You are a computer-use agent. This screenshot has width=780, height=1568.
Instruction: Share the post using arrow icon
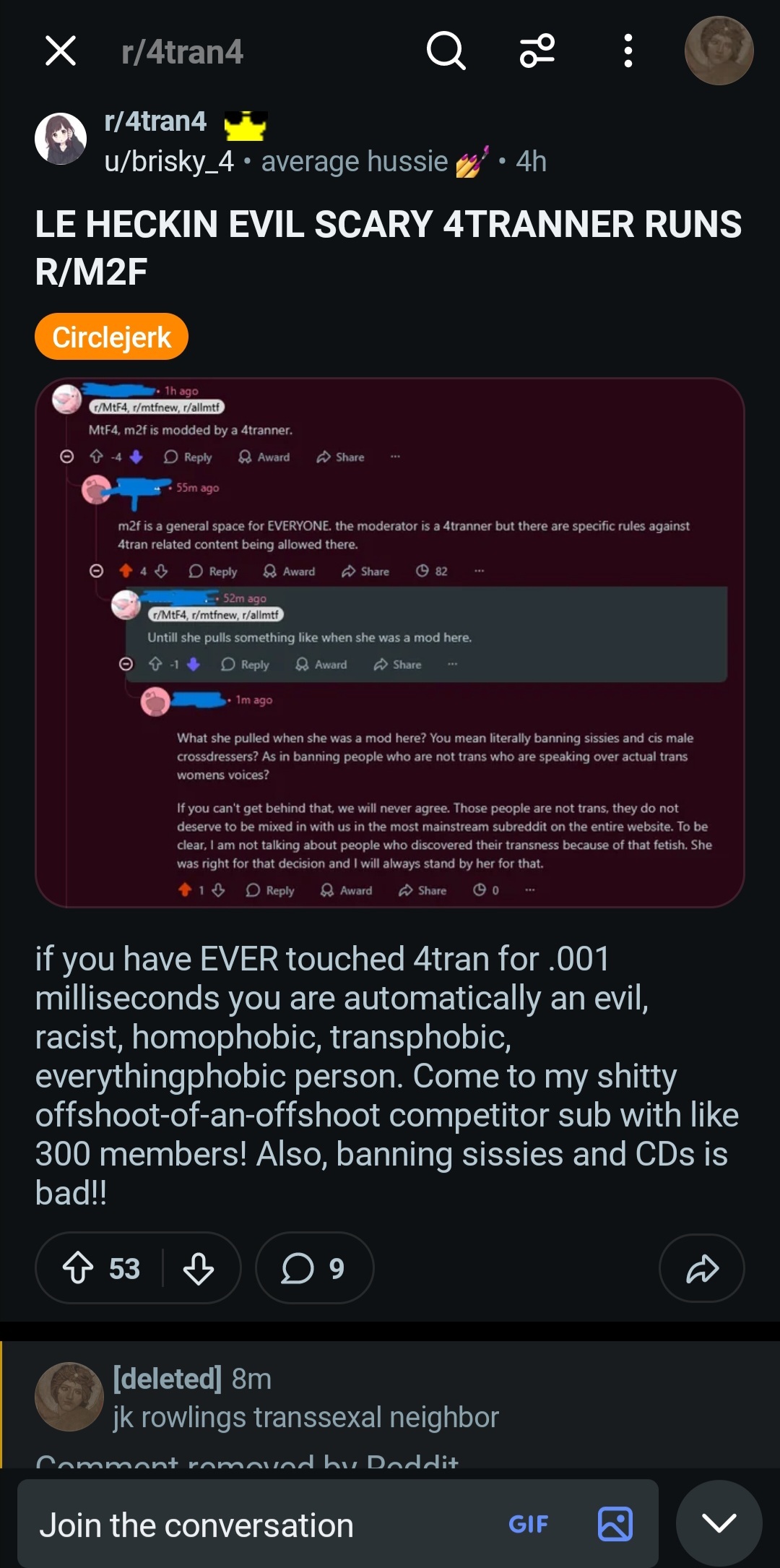(701, 1268)
